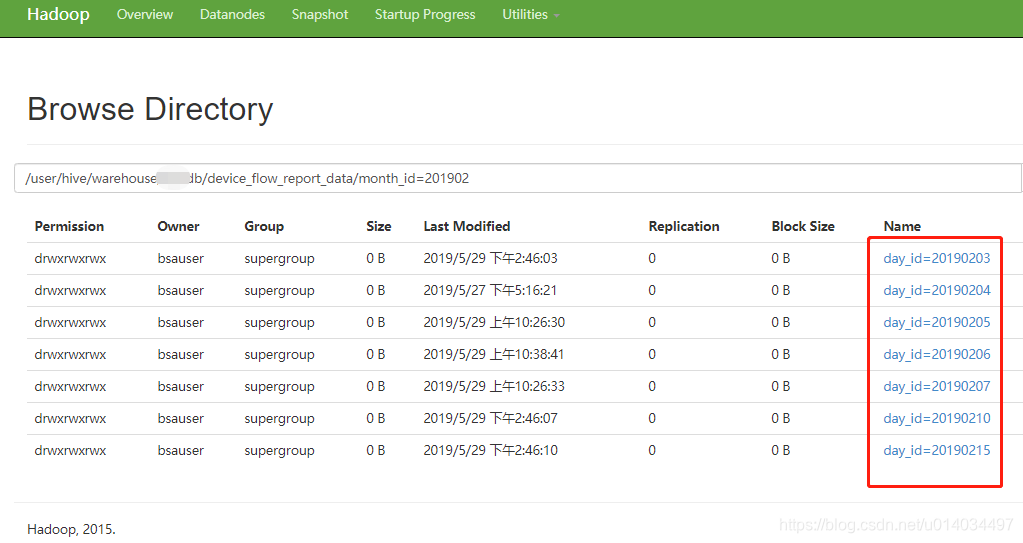1023x543 pixels.
Task: Click the Replication column header
Action: [x=684, y=226]
